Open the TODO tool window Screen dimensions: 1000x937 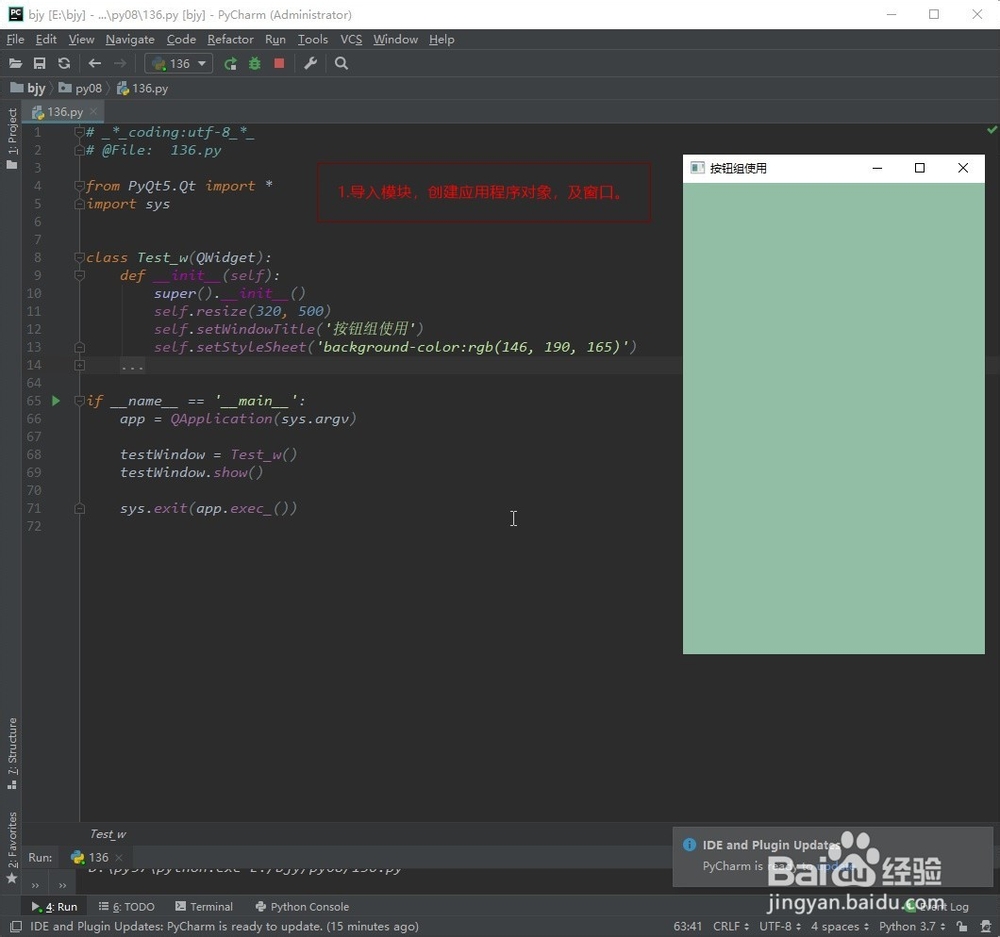tap(126, 906)
